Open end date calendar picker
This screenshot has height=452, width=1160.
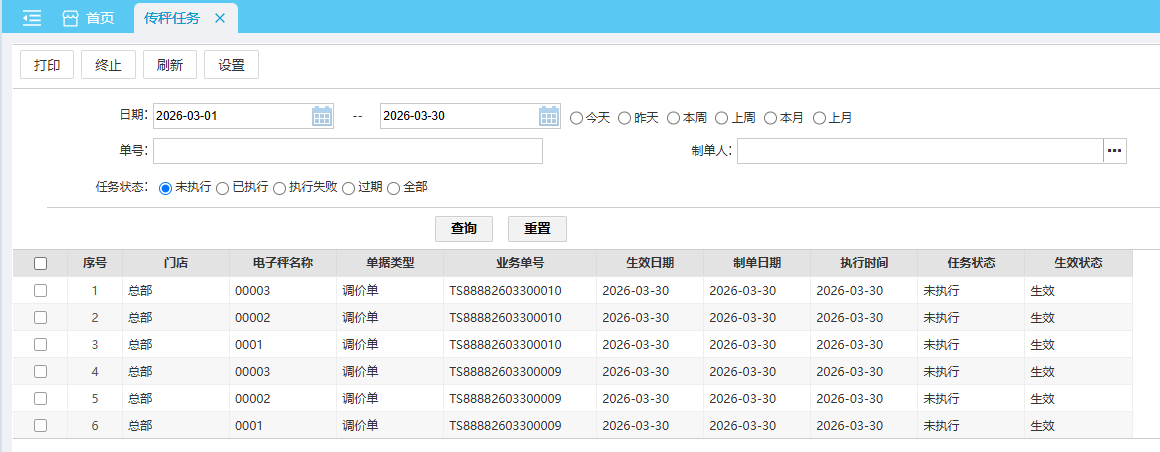point(549,116)
